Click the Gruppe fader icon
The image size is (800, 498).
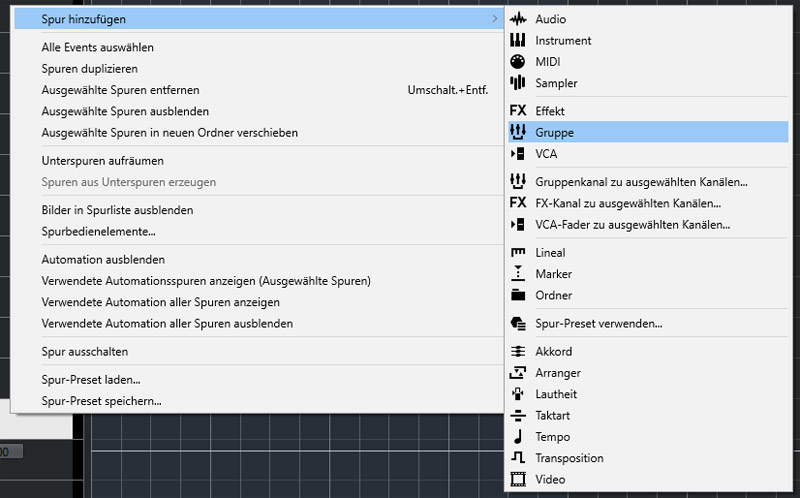tap(518, 132)
